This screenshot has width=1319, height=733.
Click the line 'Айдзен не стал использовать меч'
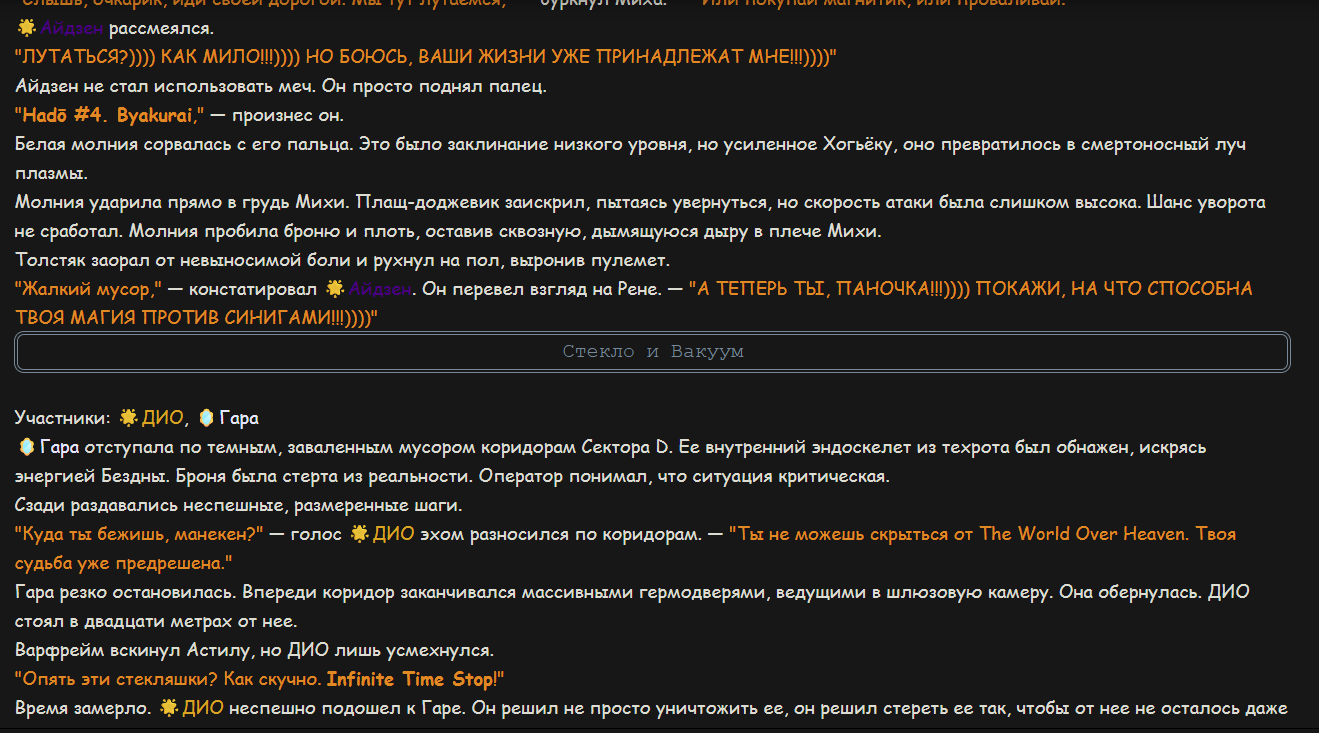281,86
